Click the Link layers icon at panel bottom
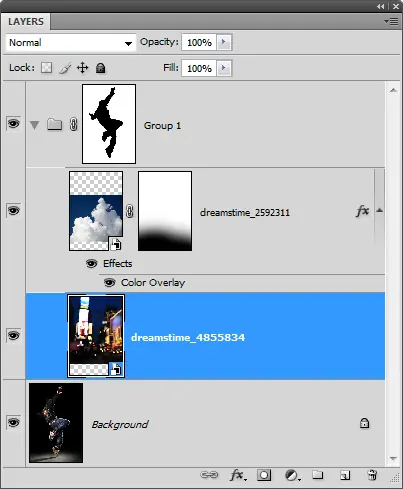 [x=209, y=475]
